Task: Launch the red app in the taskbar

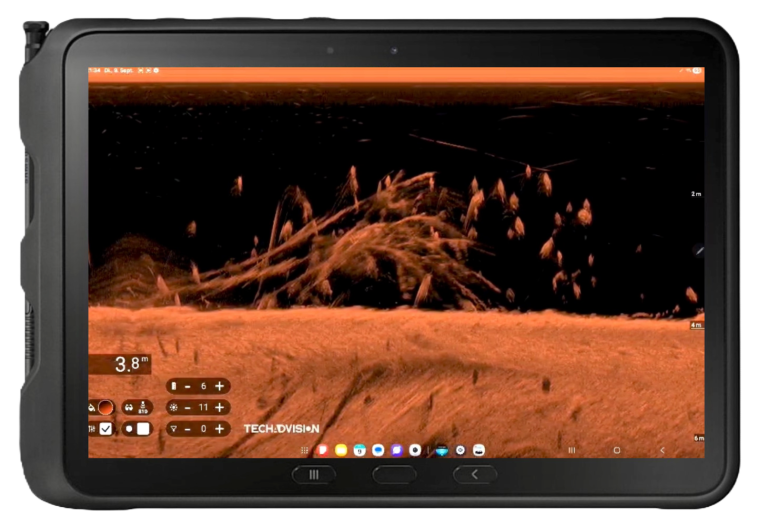Action: pos(323,450)
